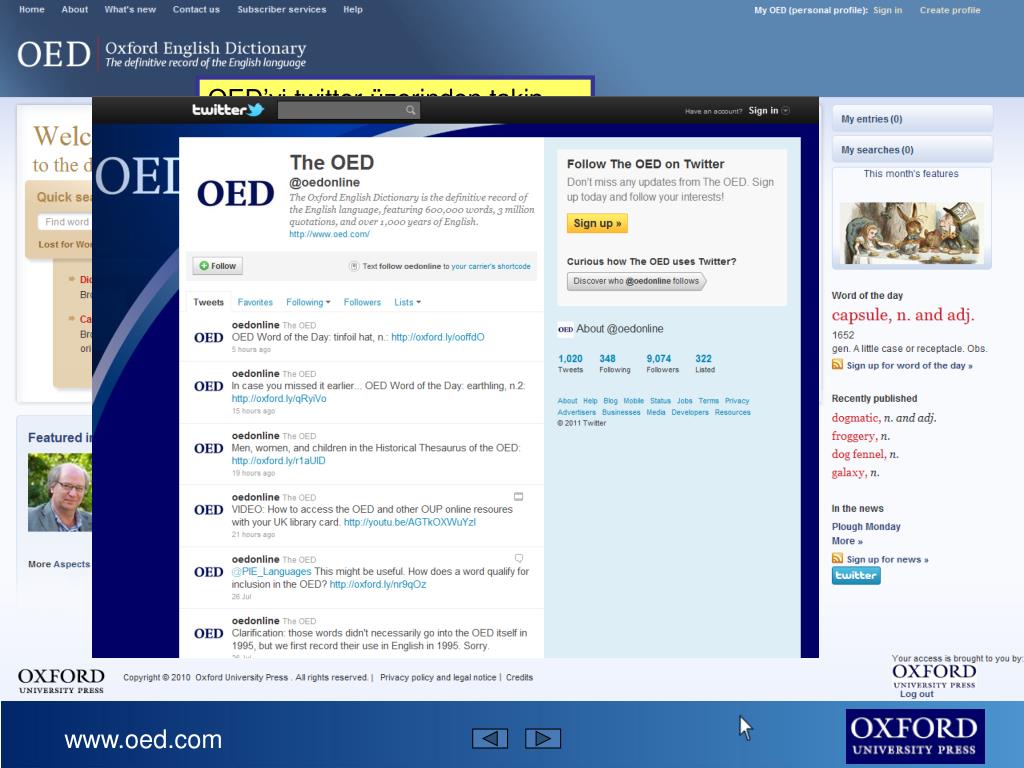Screen dimensions: 1024x768
Task: Open the Followers tab
Action: [362, 302]
